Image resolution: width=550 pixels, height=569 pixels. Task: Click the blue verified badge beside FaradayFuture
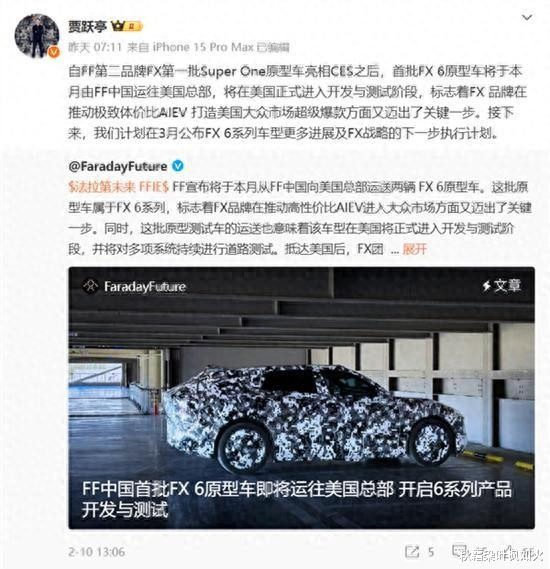(x=177, y=166)
